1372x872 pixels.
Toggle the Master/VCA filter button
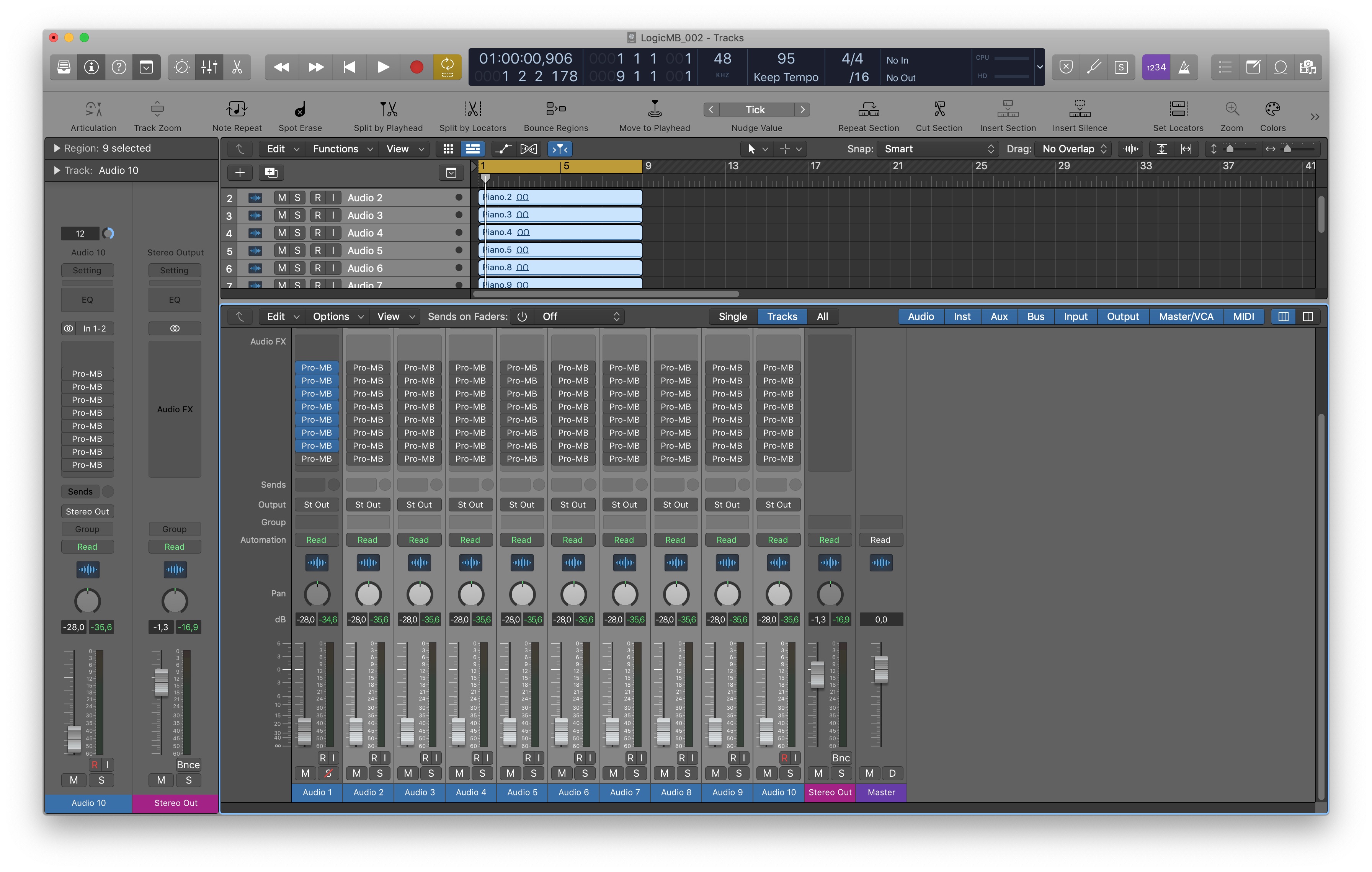pos(1186,317)
